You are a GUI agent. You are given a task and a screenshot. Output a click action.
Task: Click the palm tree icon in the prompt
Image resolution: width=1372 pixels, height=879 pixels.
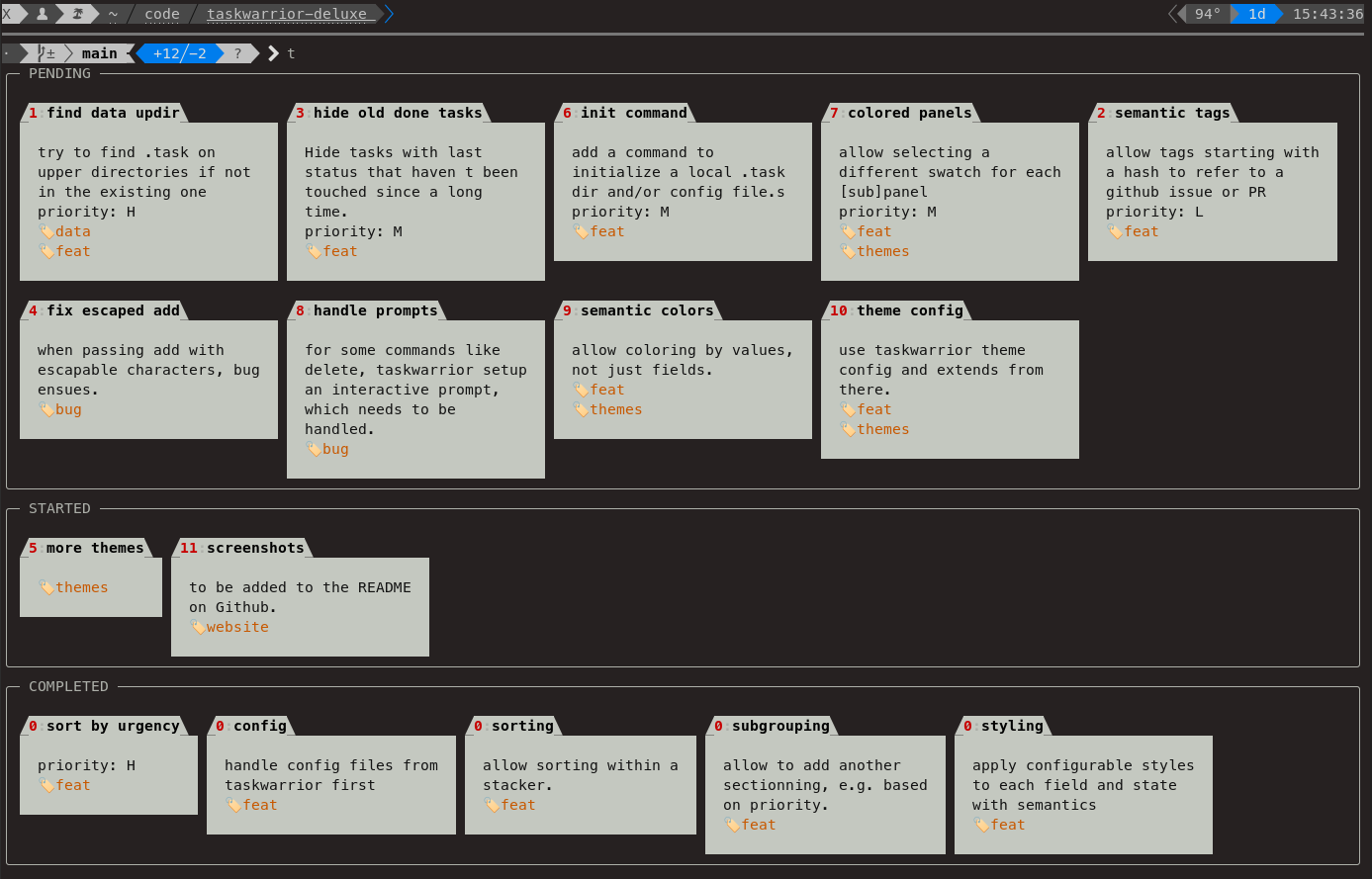[77, 14]
